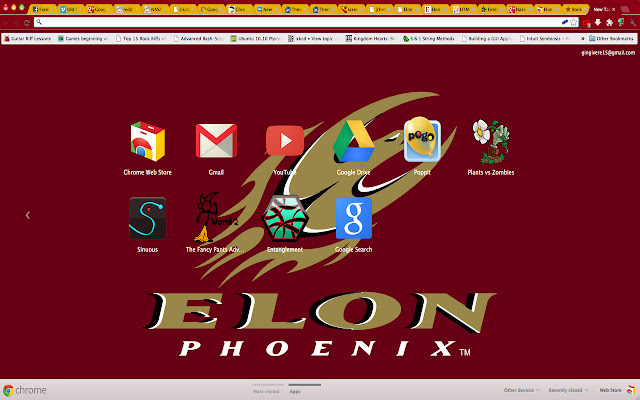
Task: Open the Kingdom Hearts bookmark
Action: [371, 39]
